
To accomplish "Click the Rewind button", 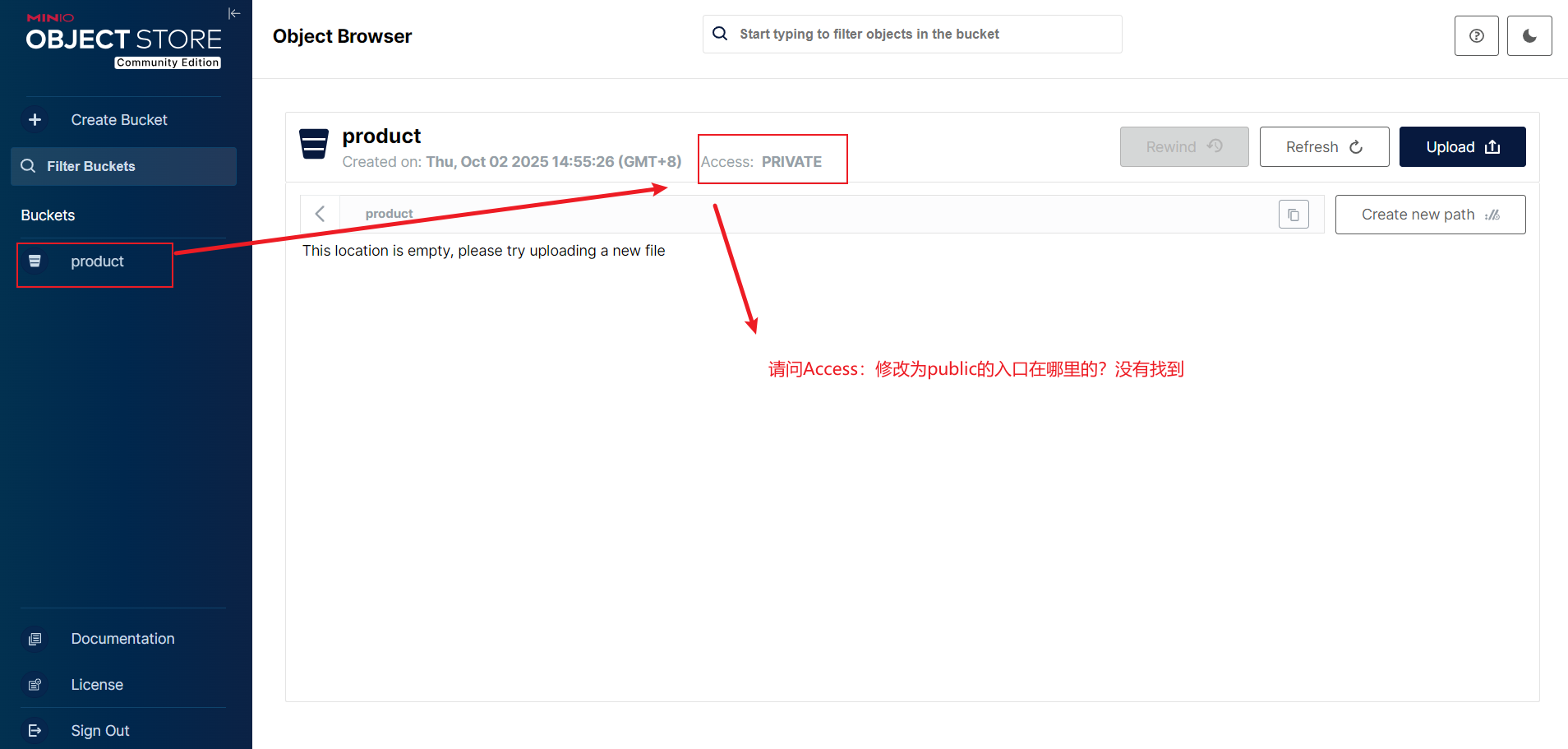I will tap(1184, 147).
